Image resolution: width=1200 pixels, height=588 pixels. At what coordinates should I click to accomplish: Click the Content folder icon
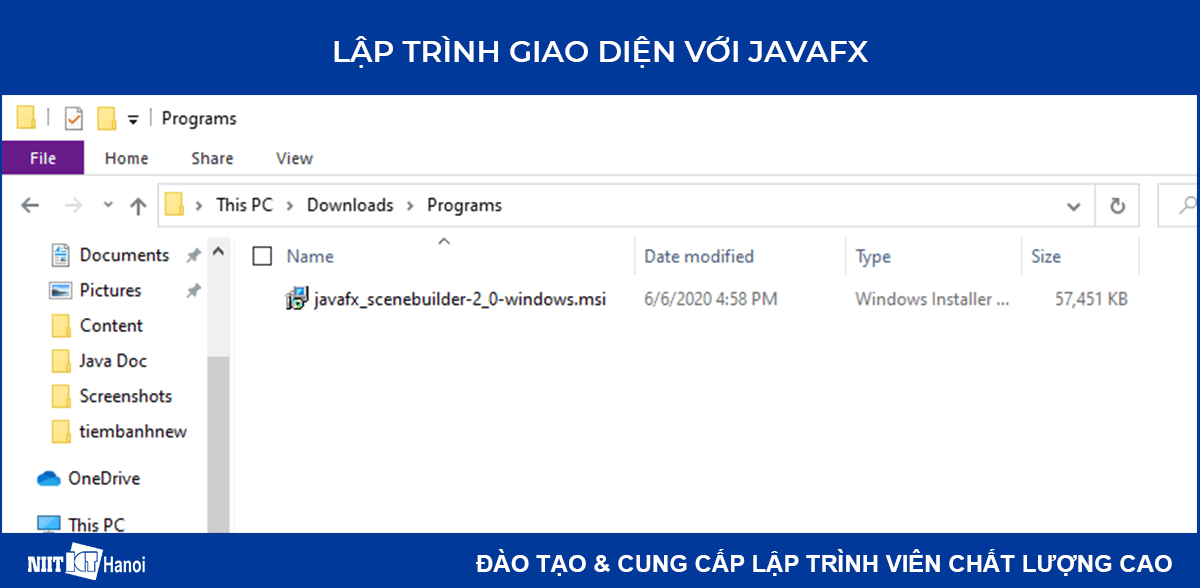pyautogui.click(x=61, y=325)
